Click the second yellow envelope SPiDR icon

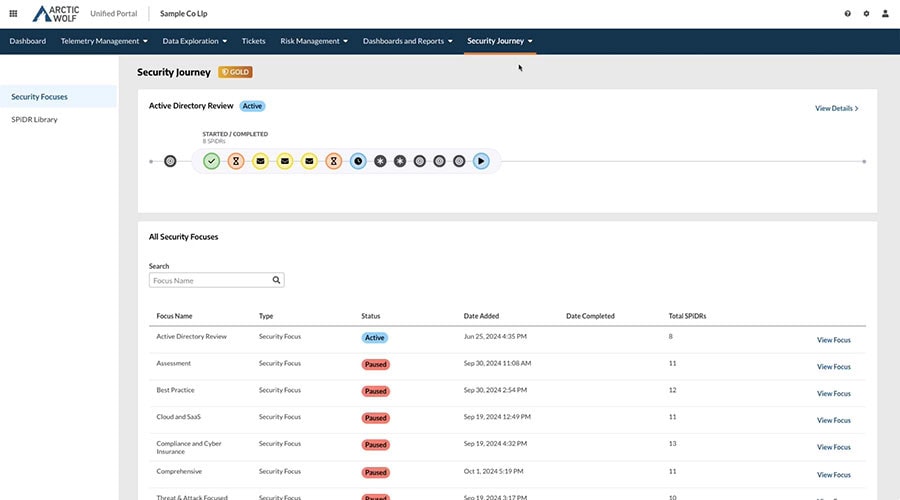pyautogui.click(x=285, y=161)
